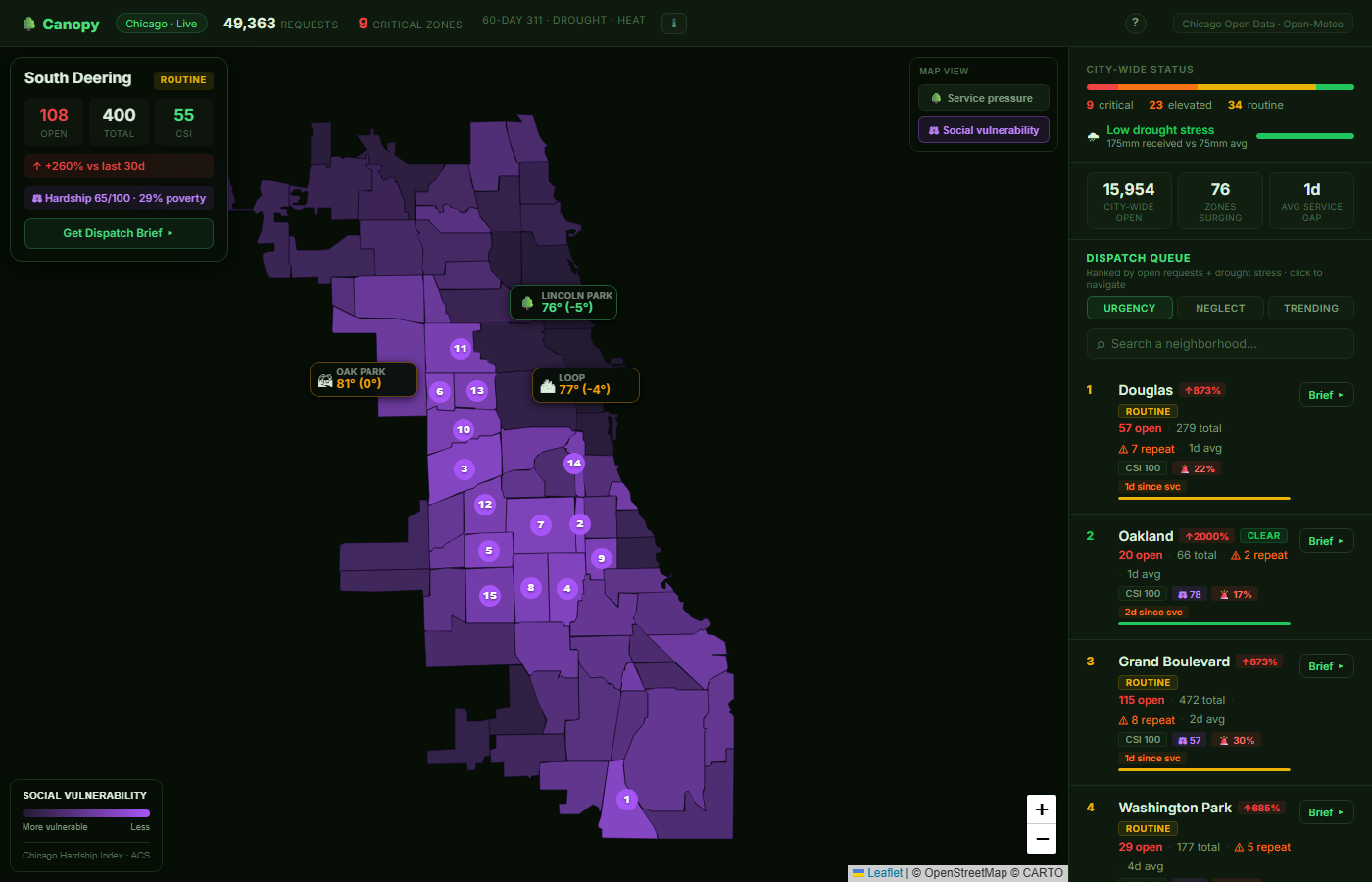
Task: Click the social vulnerability gradient legend
Action: [x=86, y=812]
